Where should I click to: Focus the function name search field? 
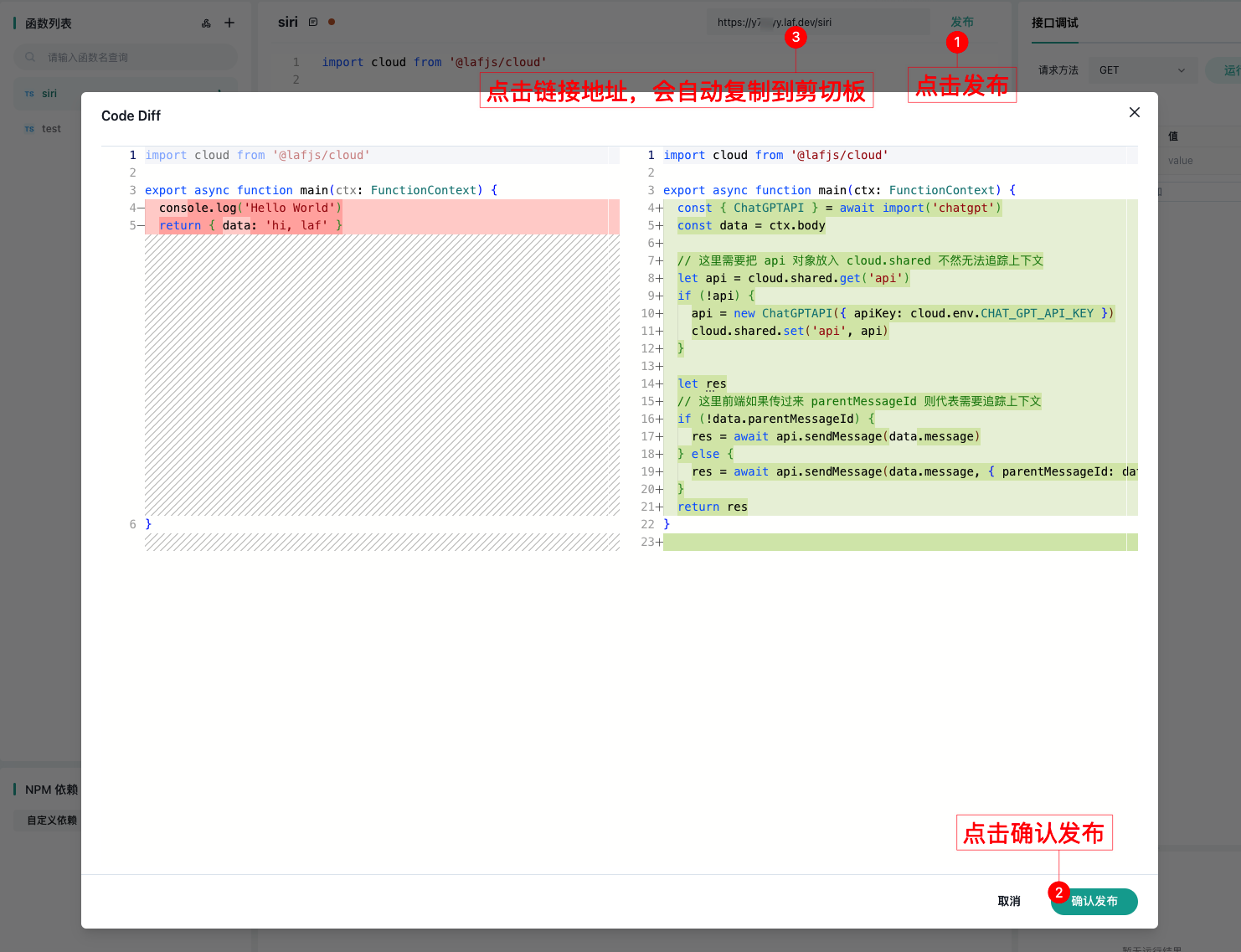click(134, 58)
